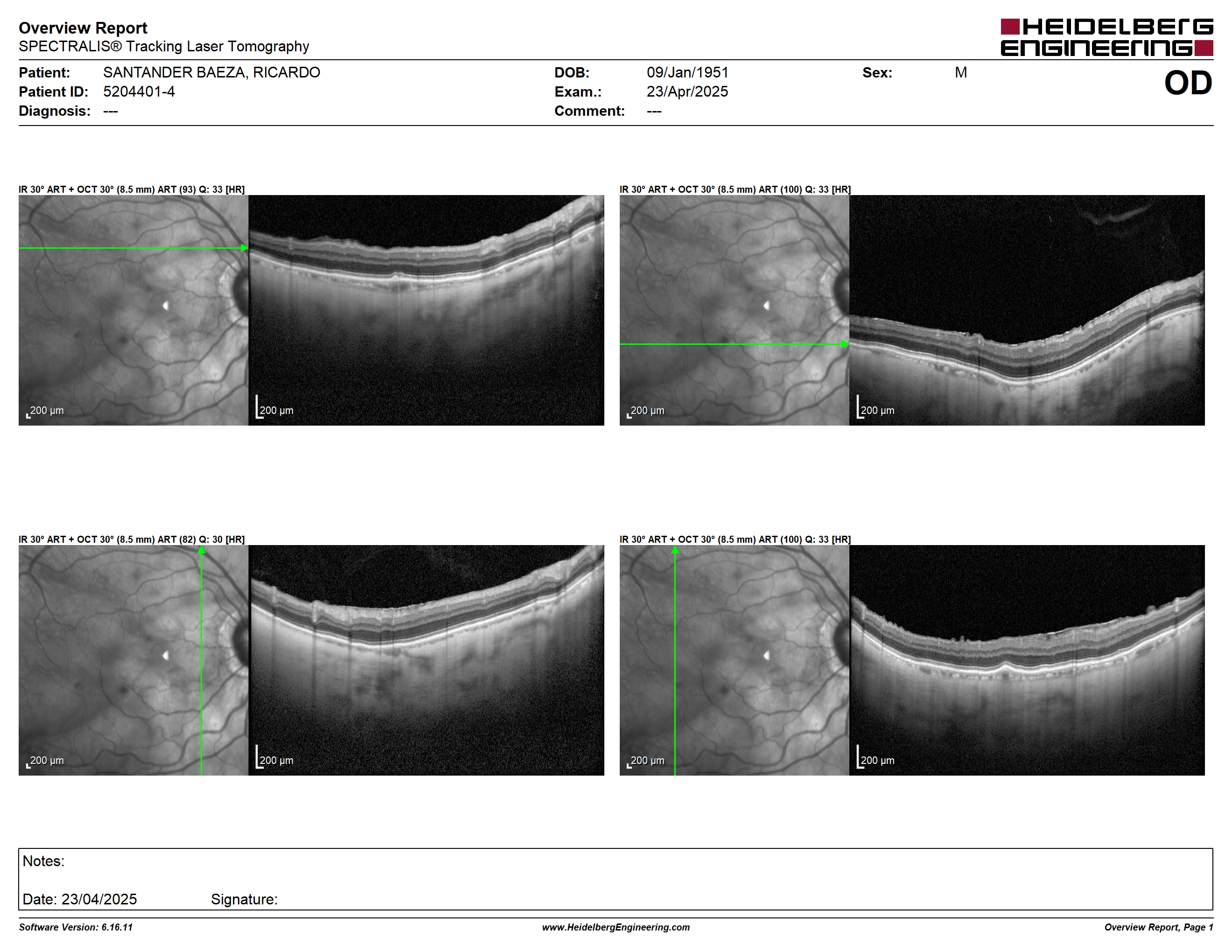Click Overview Report, Page 1 footer
Screen dimensions: 1232x952
tap(1159, 927)
